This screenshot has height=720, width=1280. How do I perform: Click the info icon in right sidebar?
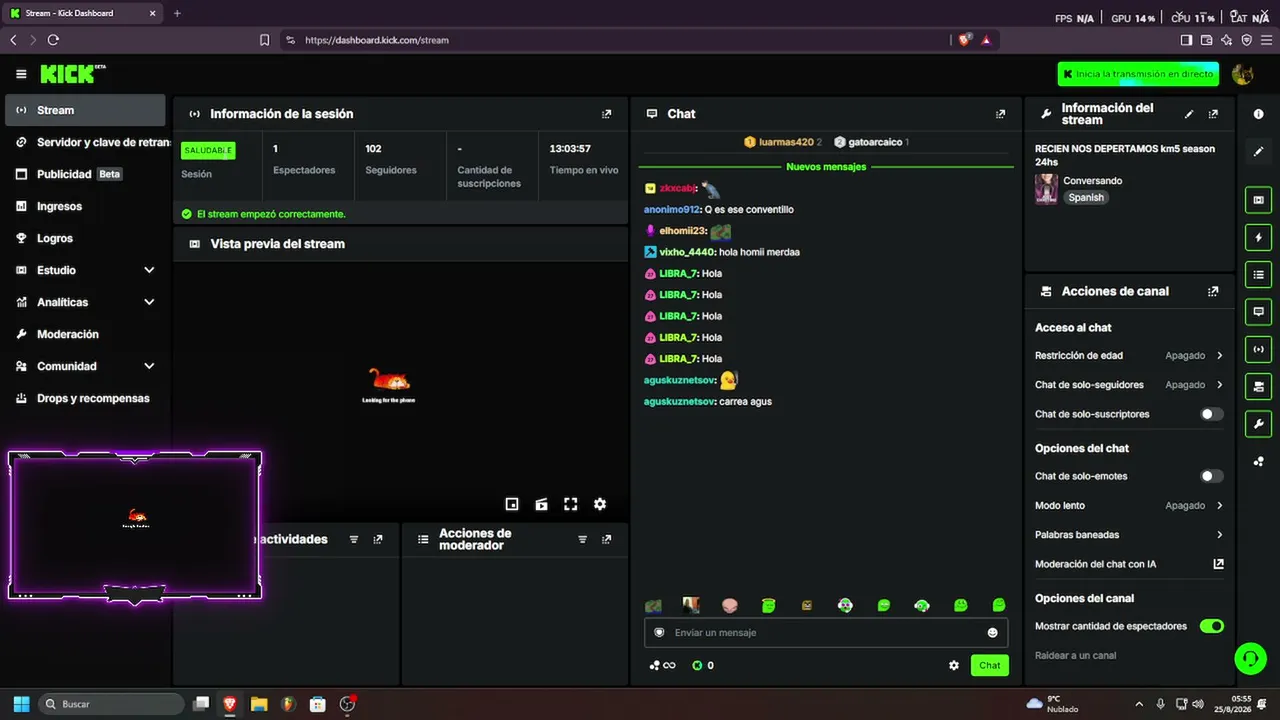click(x=1258, y=115)
